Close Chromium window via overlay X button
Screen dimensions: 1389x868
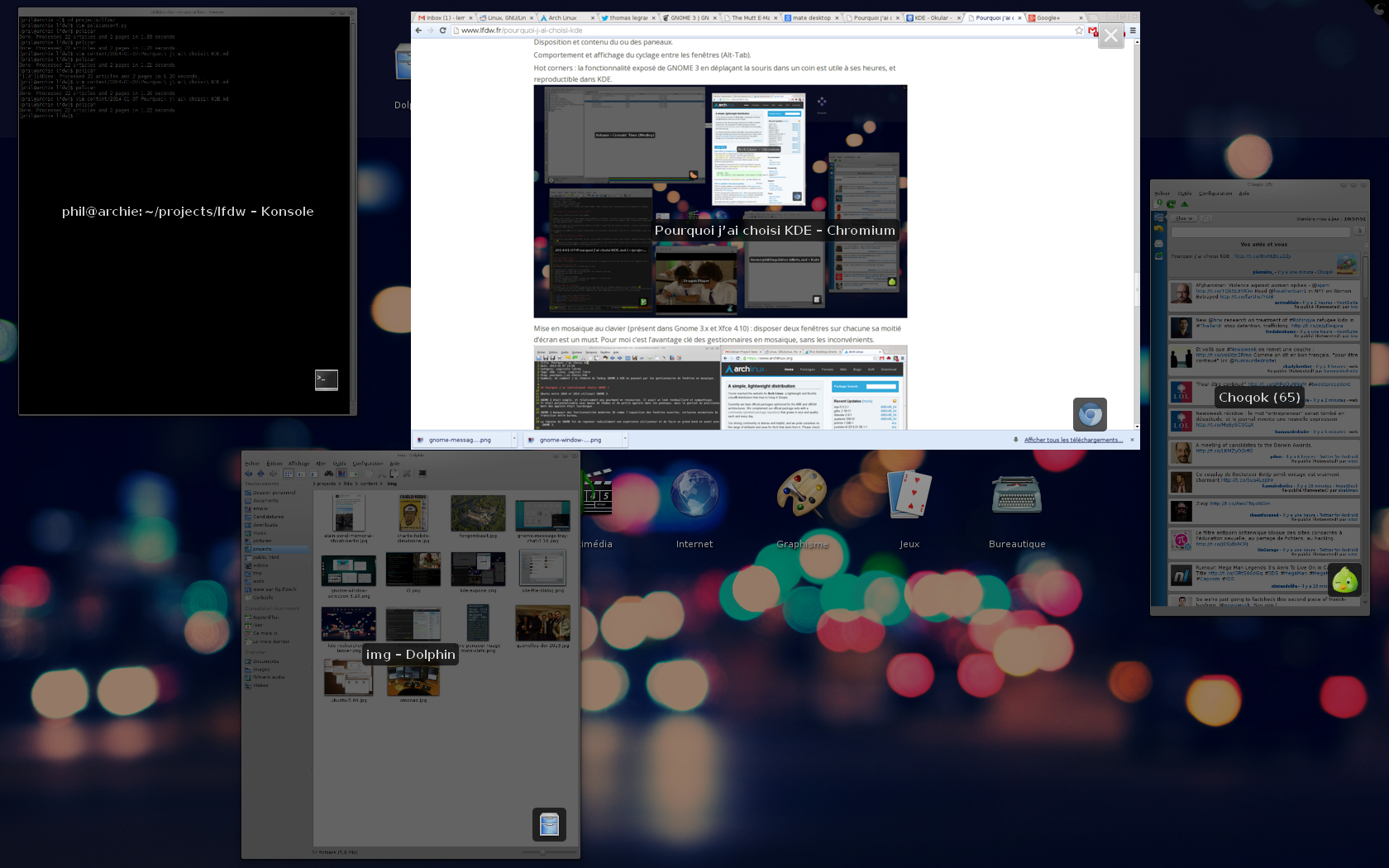(x=1111, y=36)
